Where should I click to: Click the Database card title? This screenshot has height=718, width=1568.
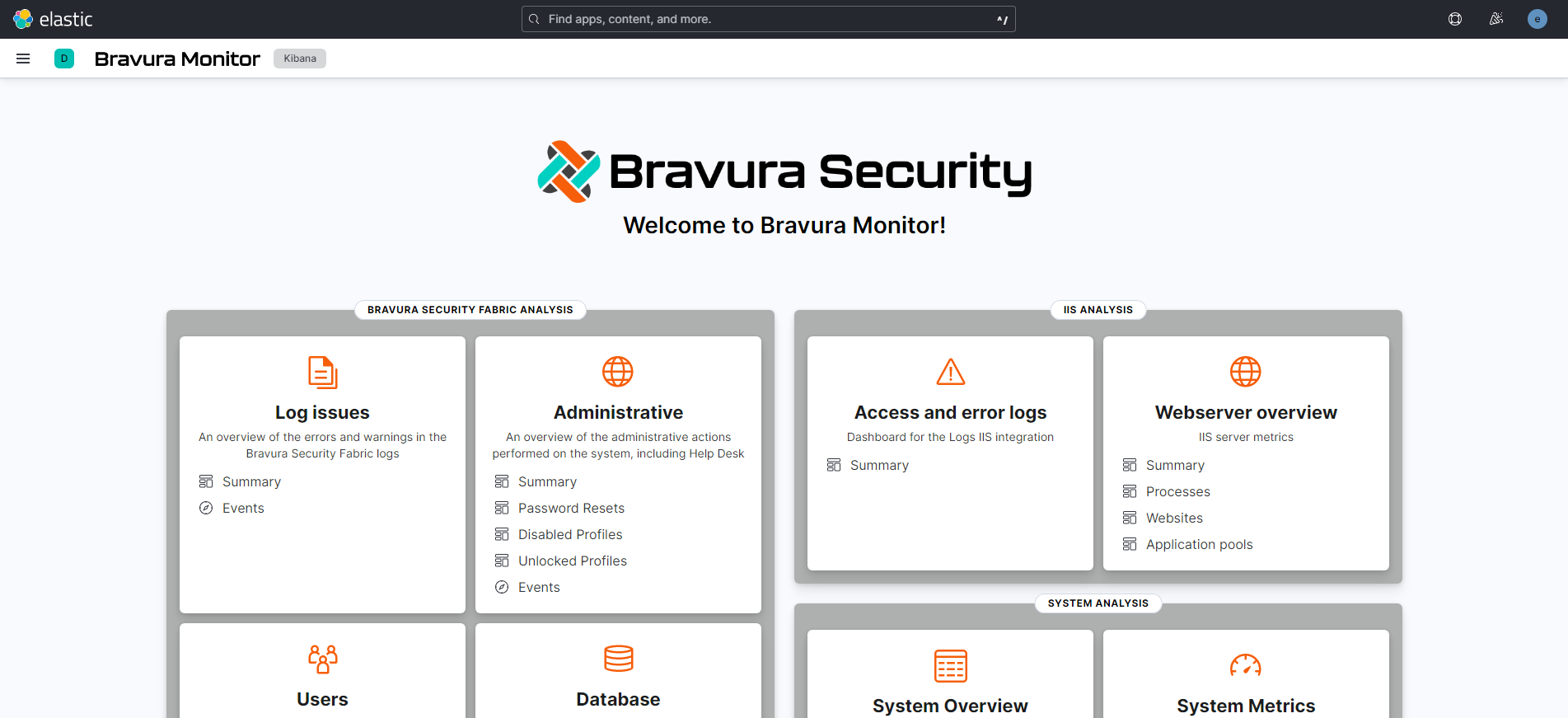(618, 699)
